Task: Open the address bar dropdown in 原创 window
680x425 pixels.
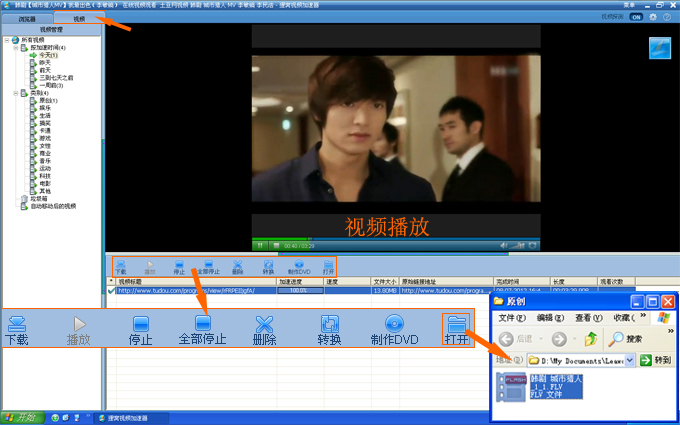Action: [x=630, y=360]
